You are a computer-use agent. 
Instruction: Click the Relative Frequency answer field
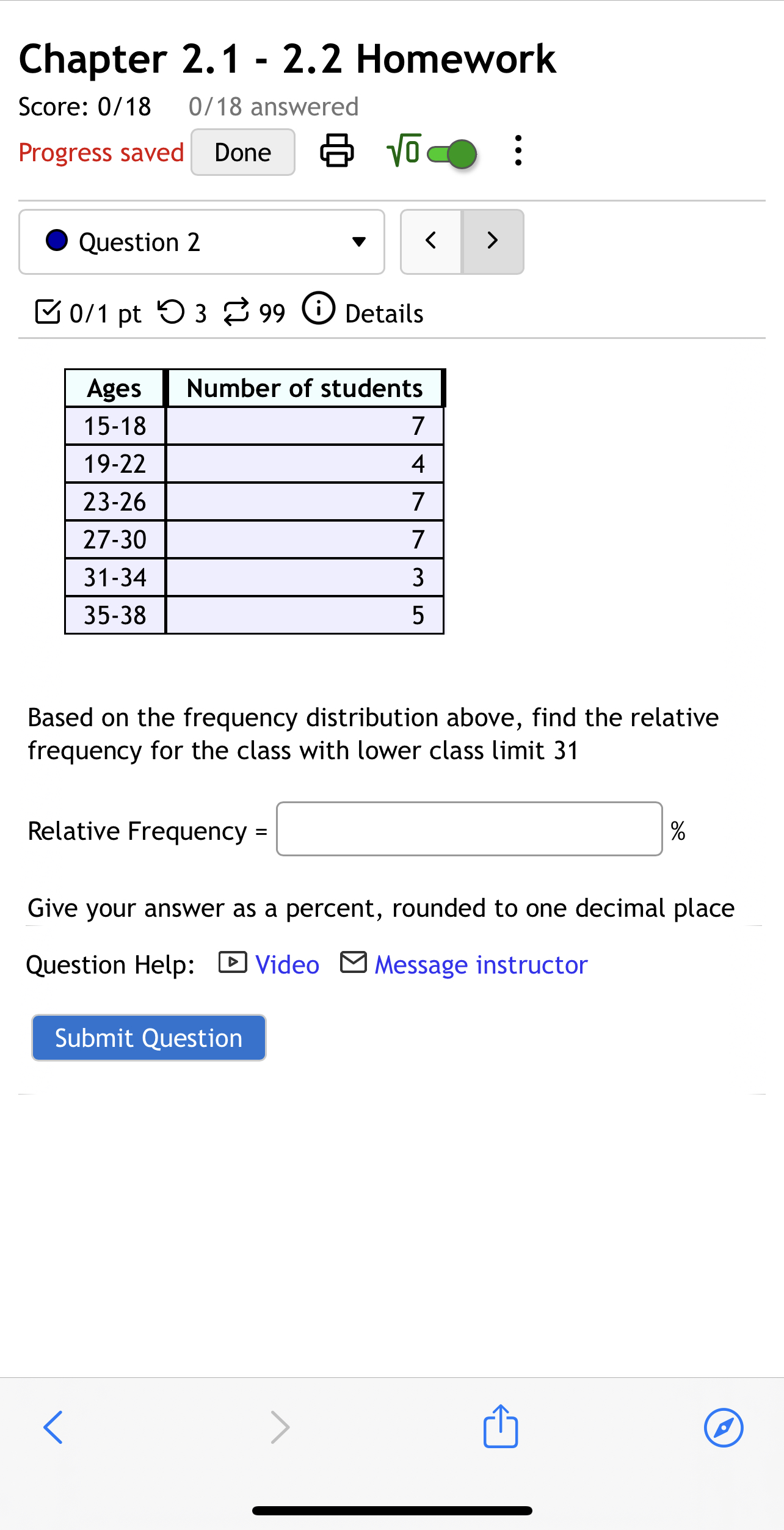(469, 830)
